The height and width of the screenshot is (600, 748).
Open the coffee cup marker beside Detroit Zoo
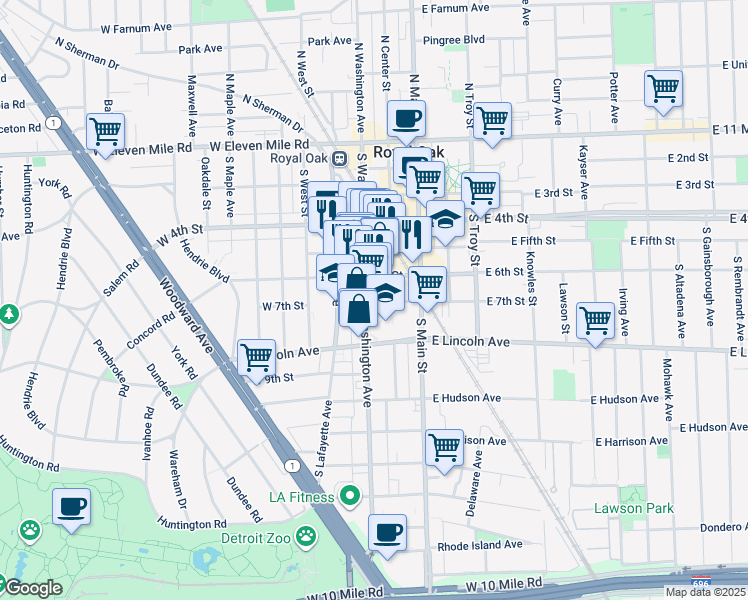[x=71, y=507]
